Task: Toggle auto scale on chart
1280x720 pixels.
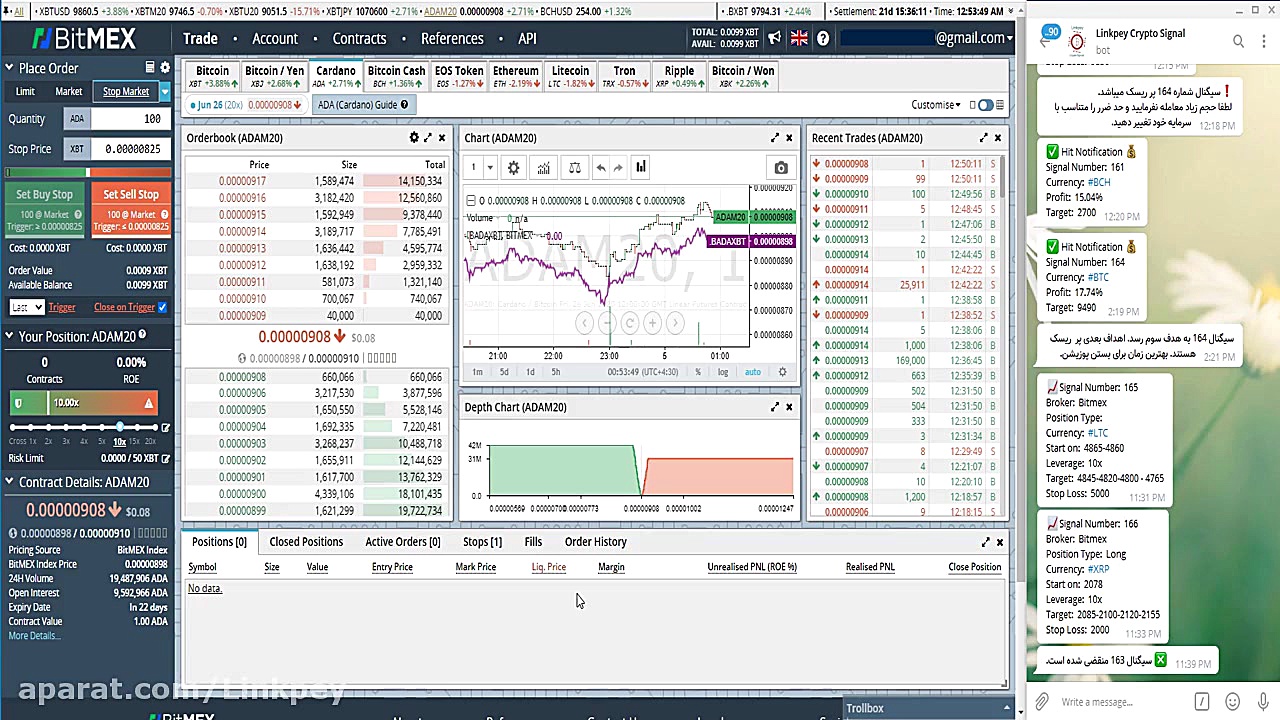Action: click(752, 372)
